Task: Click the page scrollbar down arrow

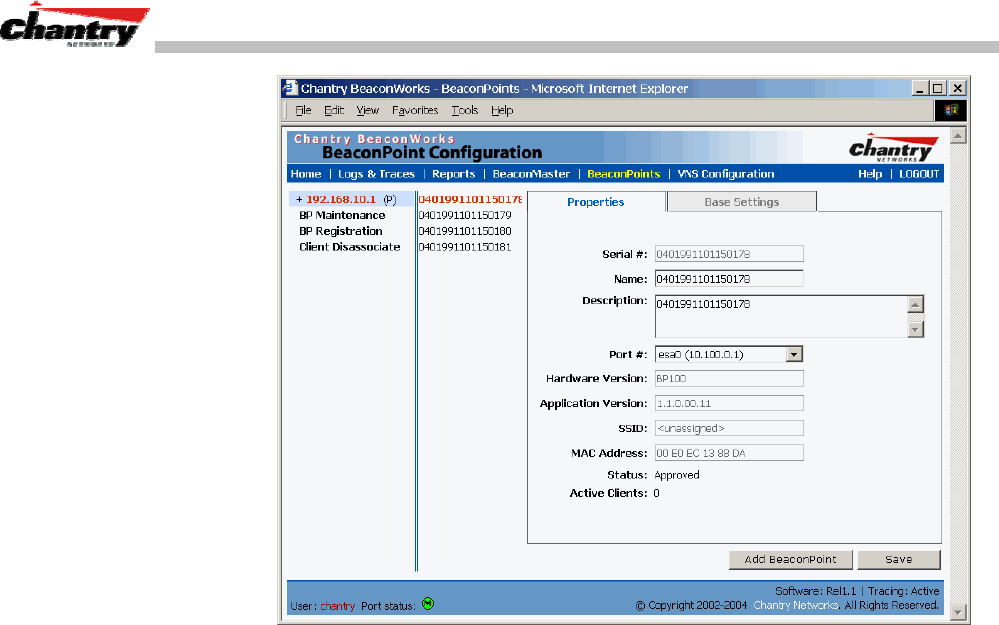Action: [958, 613]
